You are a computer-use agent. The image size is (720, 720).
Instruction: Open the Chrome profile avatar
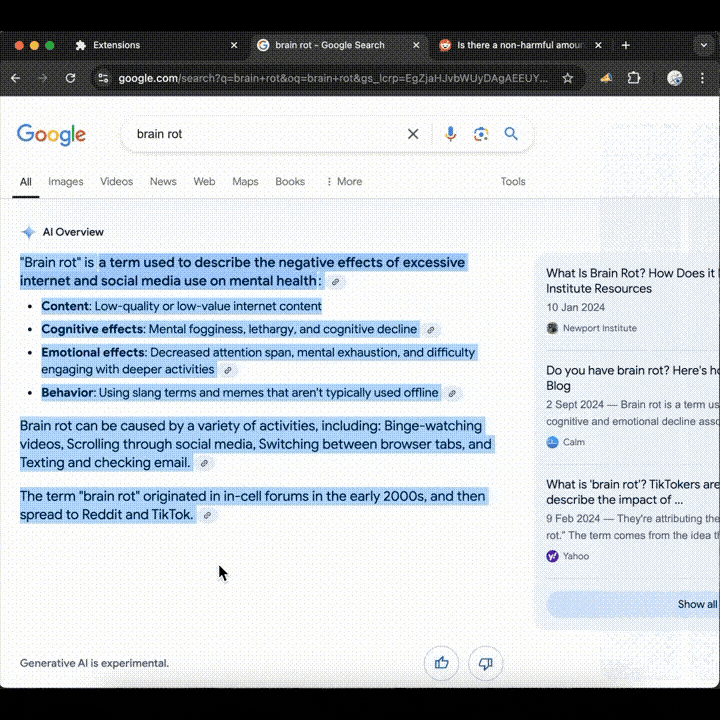(675, 78)
